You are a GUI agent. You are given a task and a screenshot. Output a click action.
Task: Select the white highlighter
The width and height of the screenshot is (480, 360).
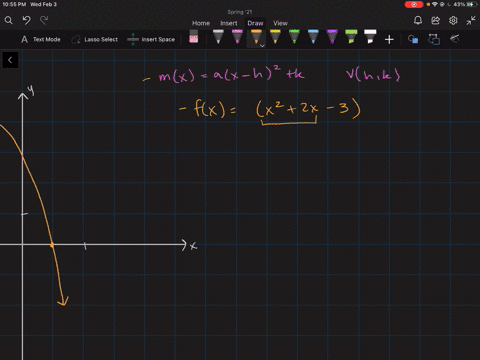(x=370, y=37)
